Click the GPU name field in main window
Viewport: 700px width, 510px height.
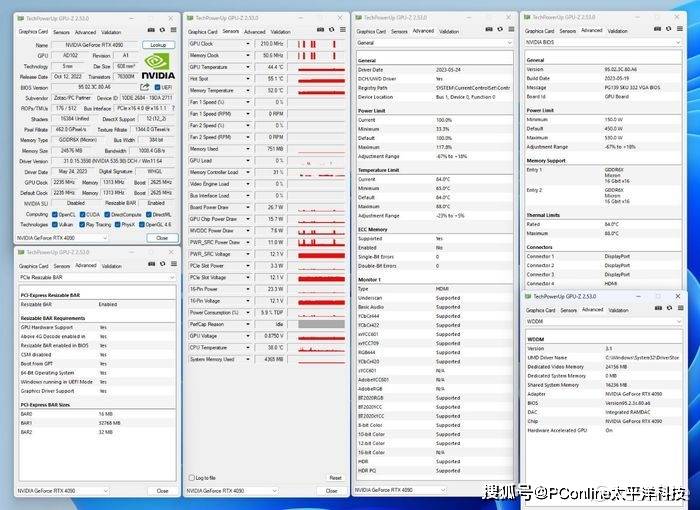click(x=95, y=45)
